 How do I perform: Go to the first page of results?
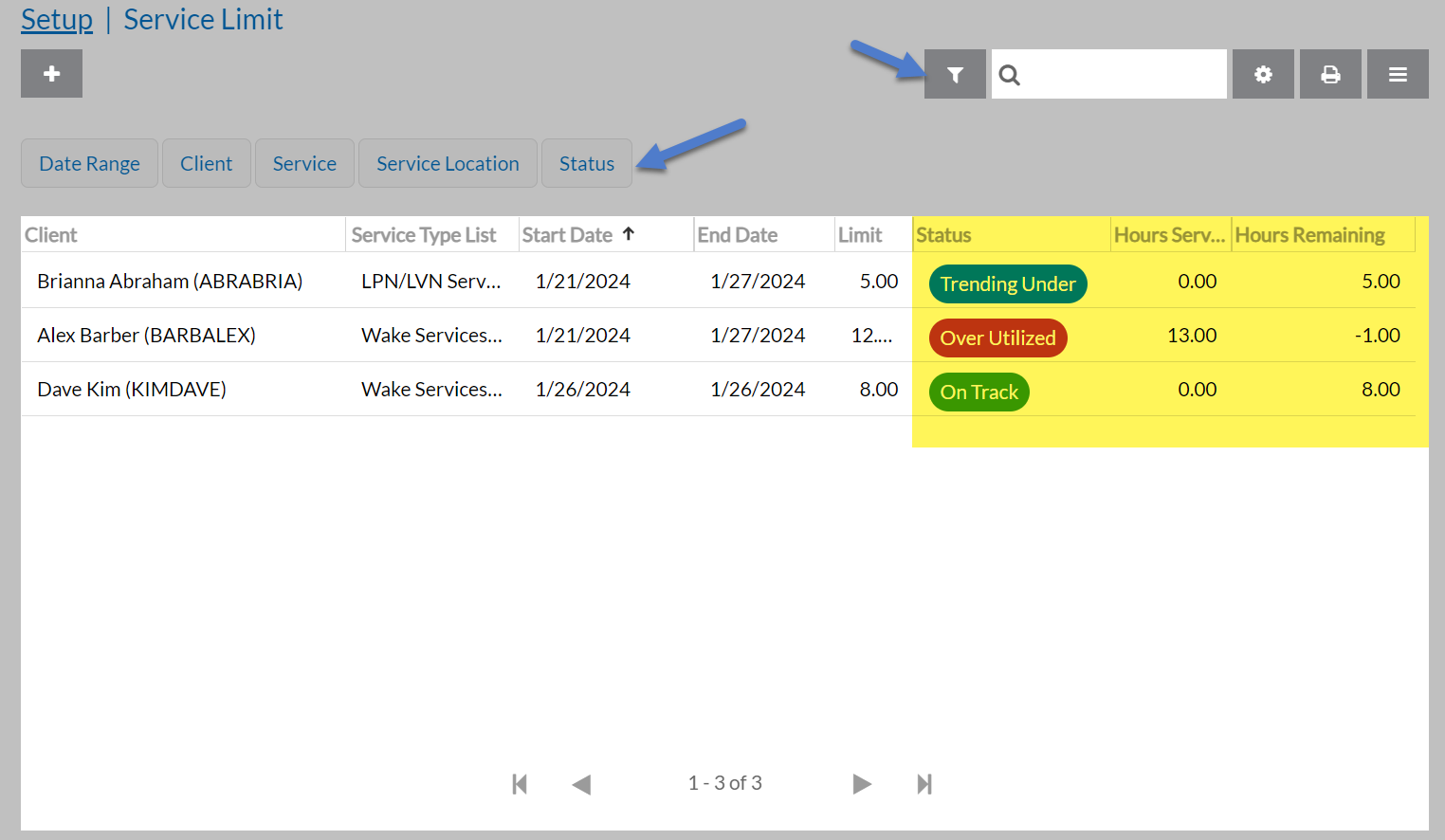(520, 784)
